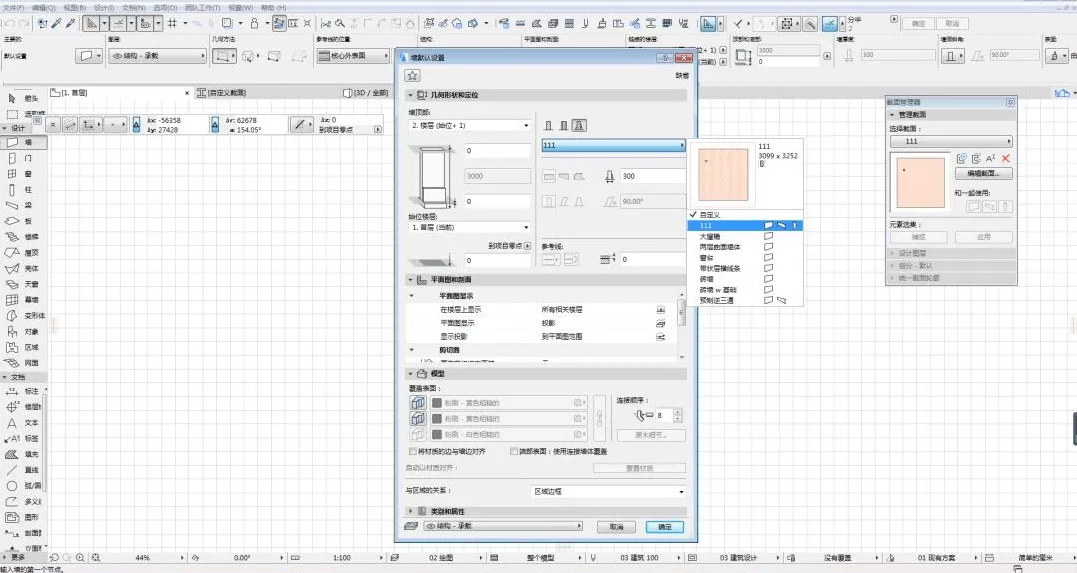Select the Curtain Wall tool in toolbox
Image resolution: width=1077 pixels, height=573 pixels.
(x=23, y=300)
